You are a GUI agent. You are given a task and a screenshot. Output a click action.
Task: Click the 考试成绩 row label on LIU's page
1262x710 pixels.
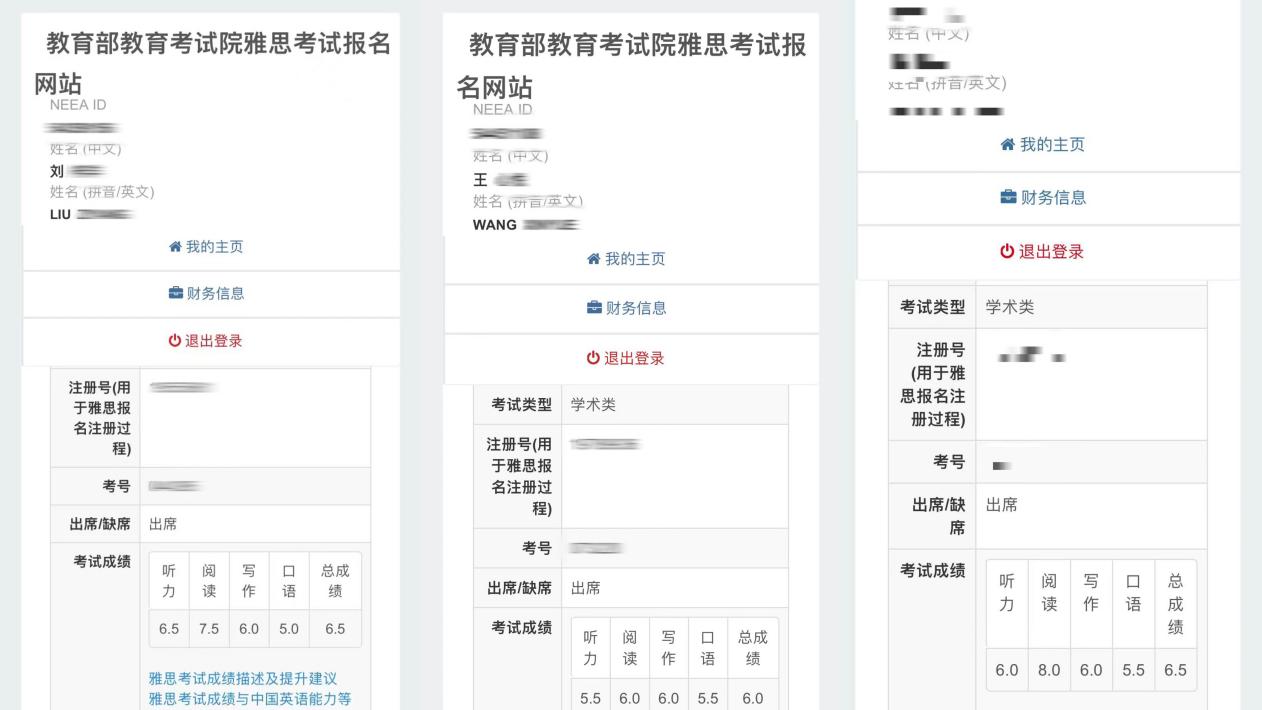102,562
